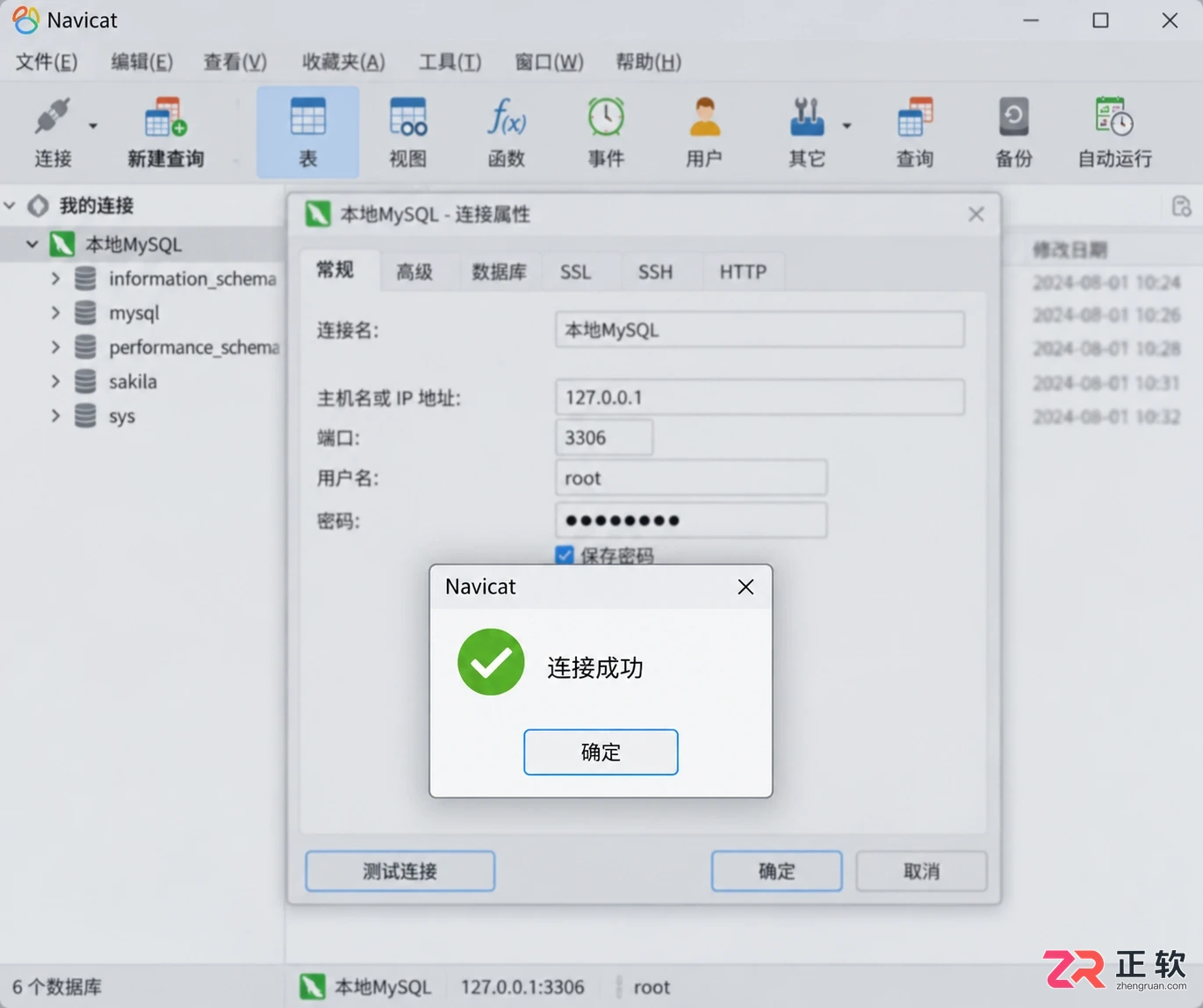Toggle the 保存密码 checkbox
Viewport: 1203px width, 1008px height.
tap(565, 555)
